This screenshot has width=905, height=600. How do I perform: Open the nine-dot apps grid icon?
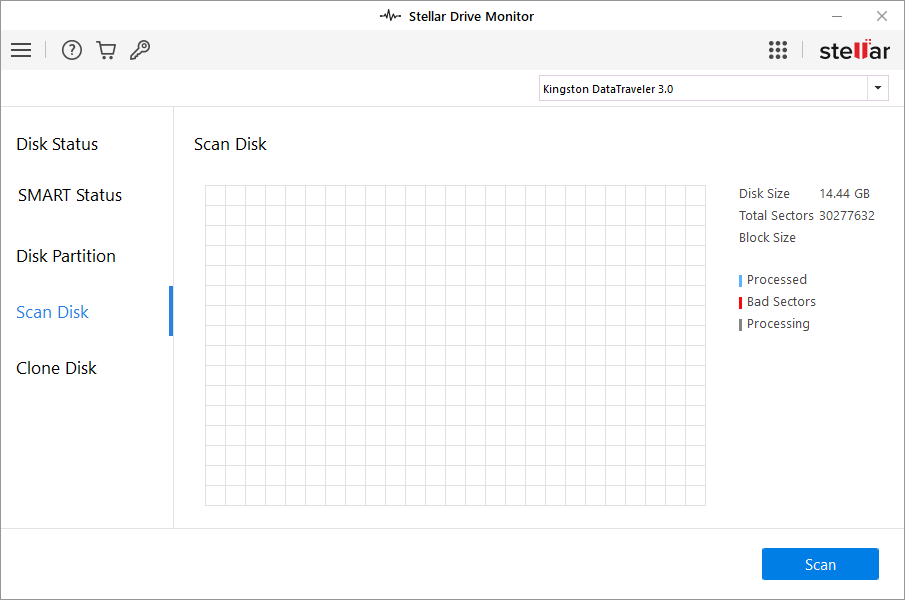click(x=778, y=50)
